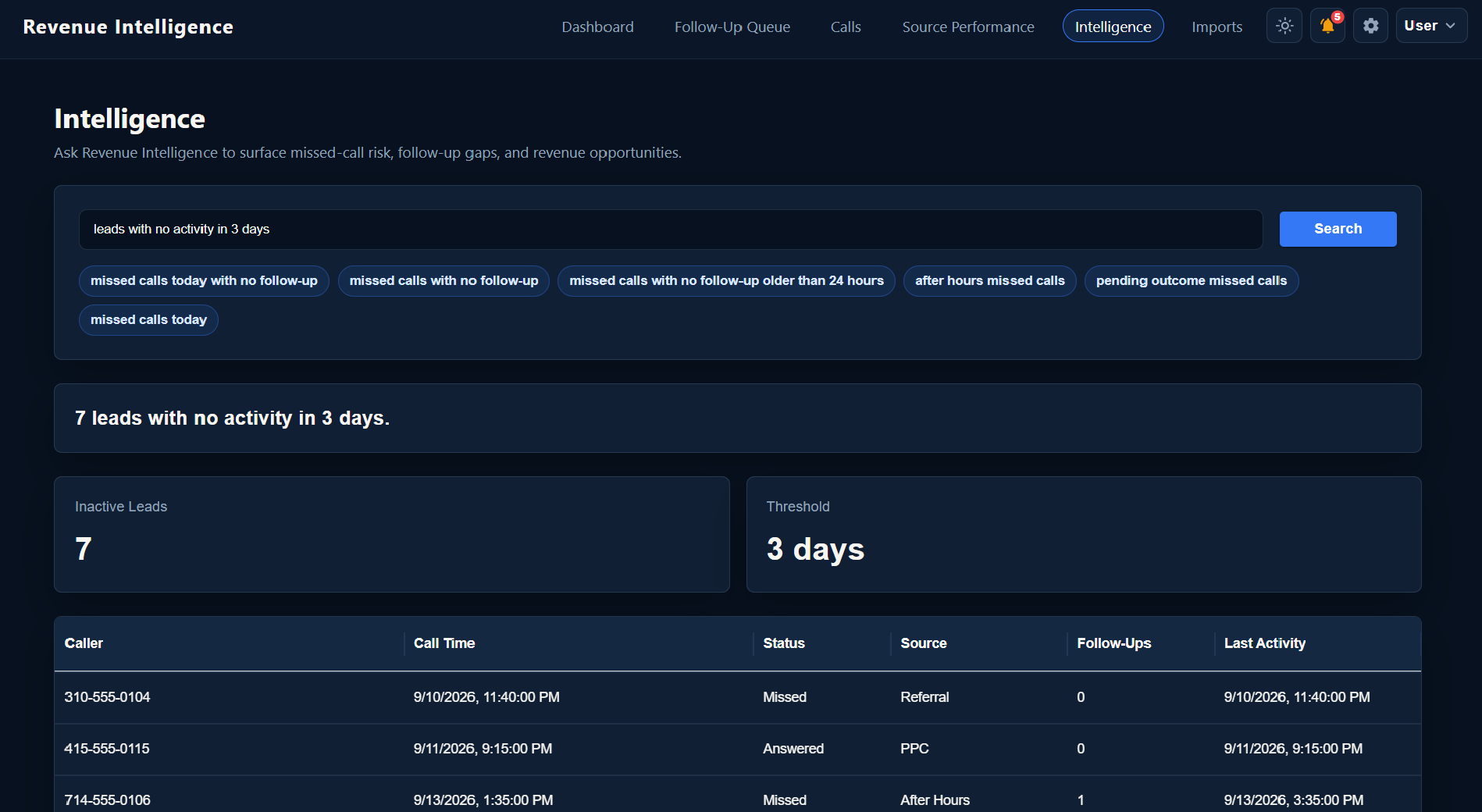Click the Answered status cell
Viewport: 1482px width, 812px height.
tap(793, 749)
